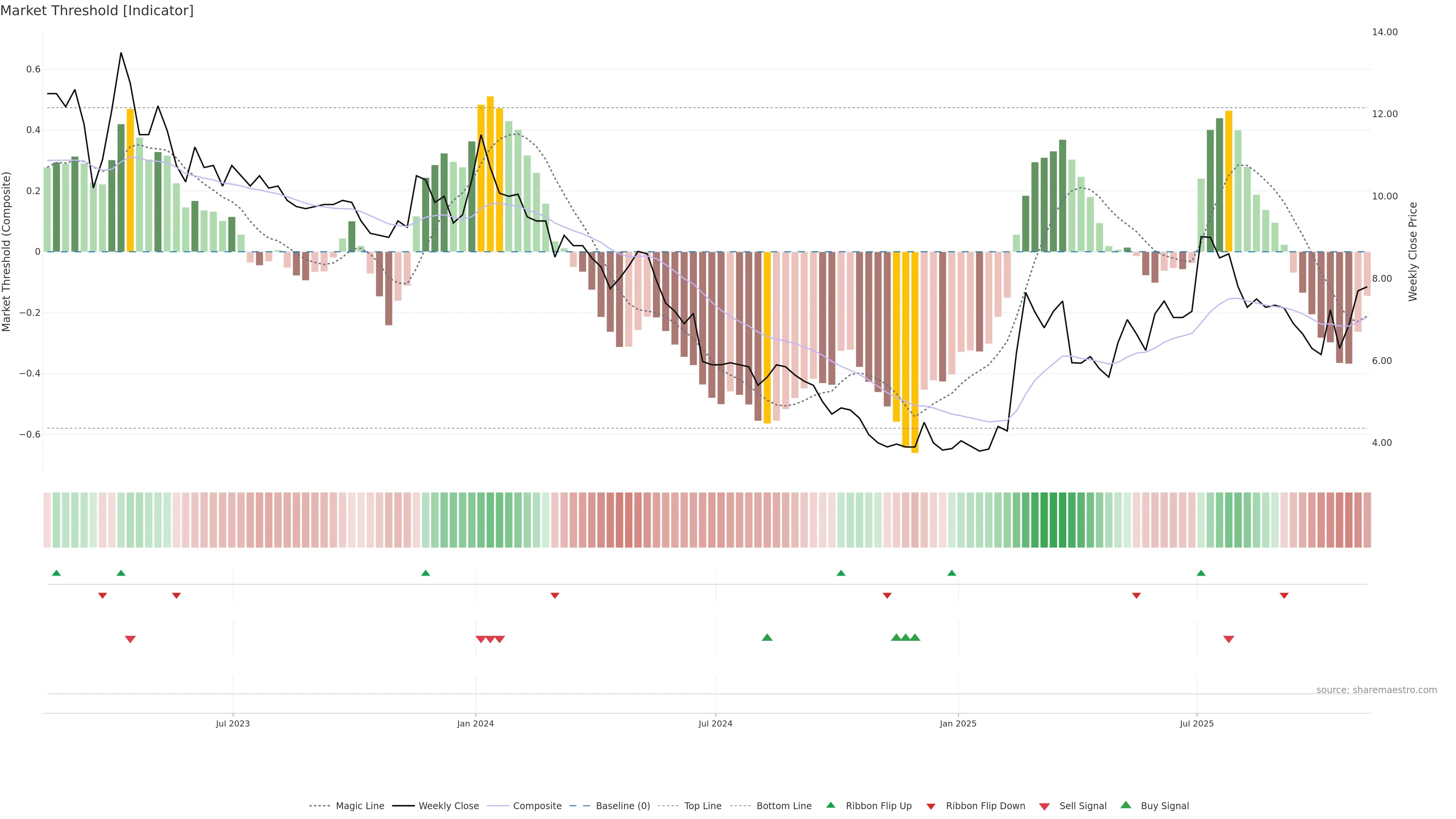Click the Ribbon Flip Down legend triangle
This screenshot has height=819, width=1456.
931,806
